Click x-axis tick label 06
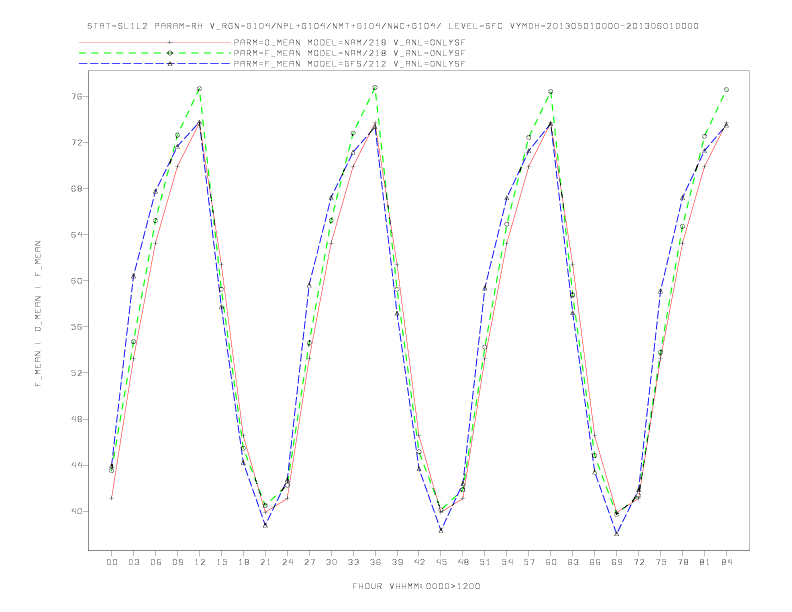This screenshot has height=612, width=792. point(156,562)
